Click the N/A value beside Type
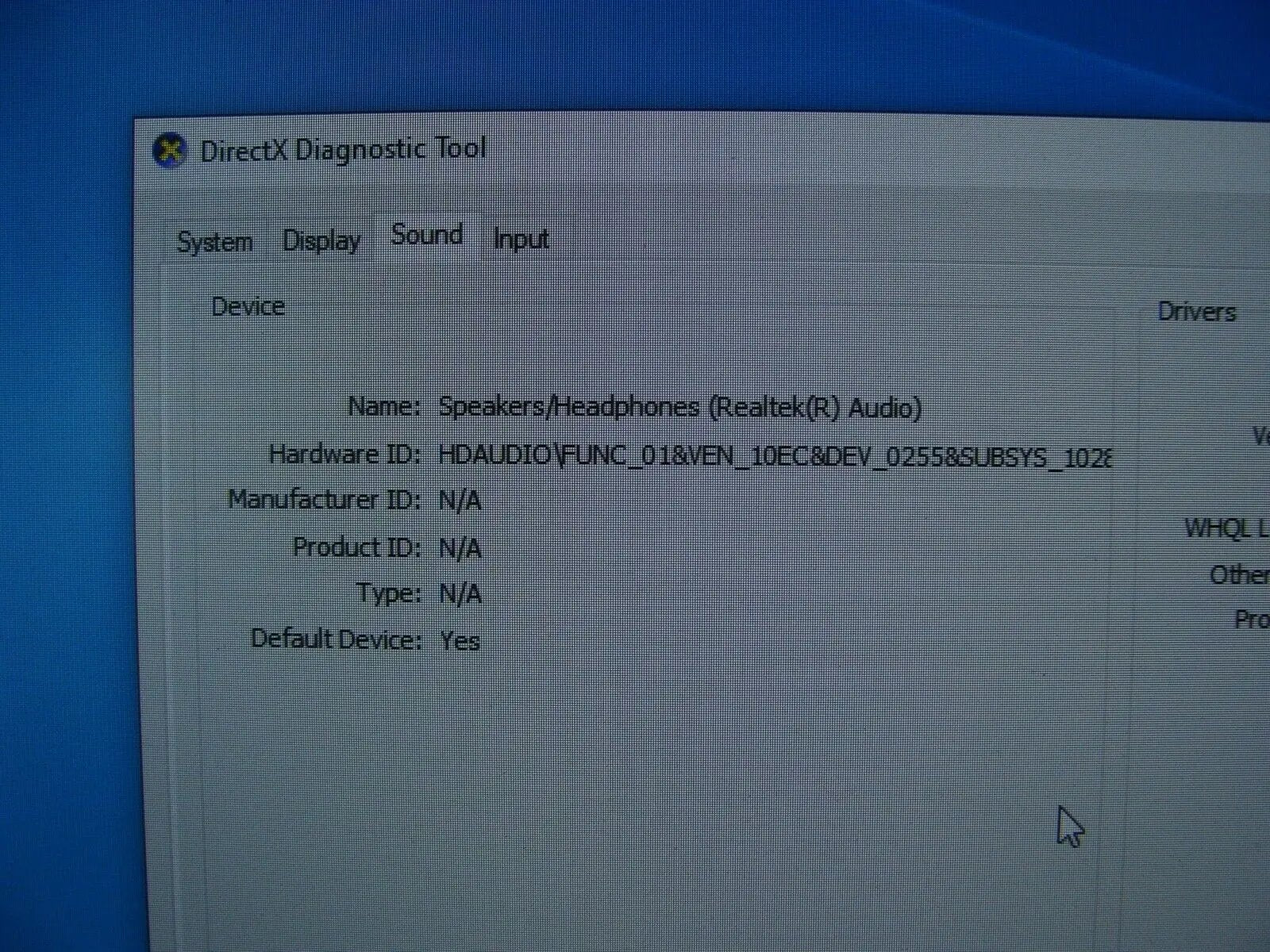This screenshot has height=952, width=1270. [x=460, y=594]
